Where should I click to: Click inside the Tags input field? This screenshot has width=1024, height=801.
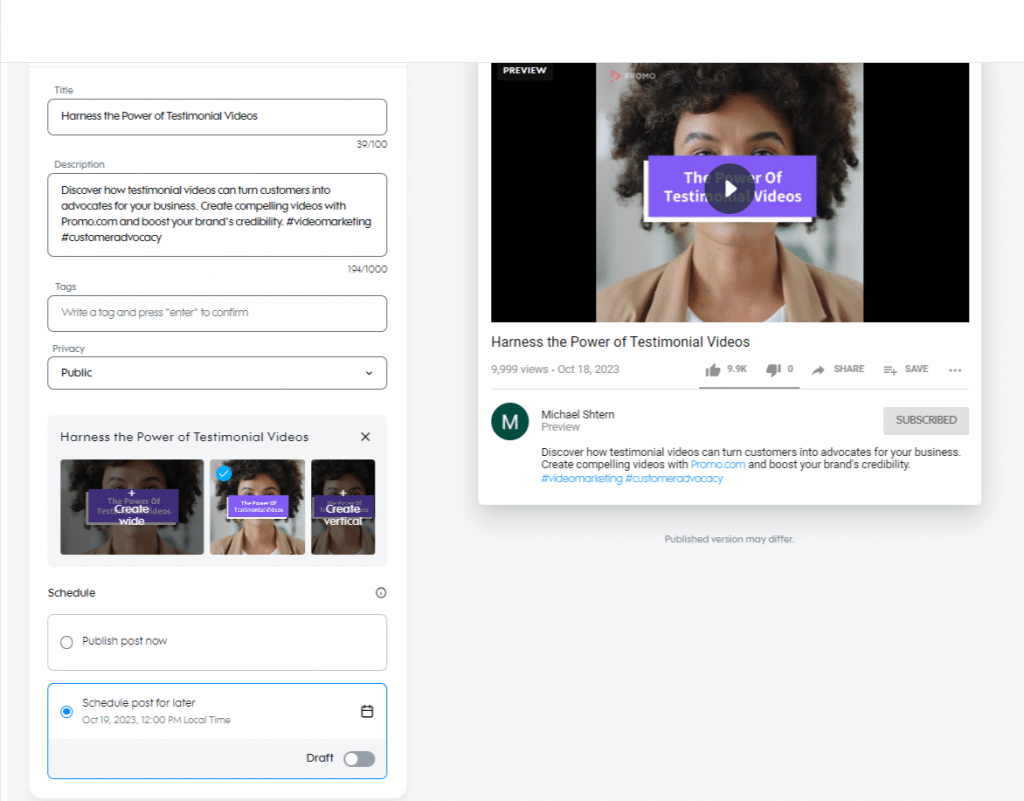[x=217, y=313]
